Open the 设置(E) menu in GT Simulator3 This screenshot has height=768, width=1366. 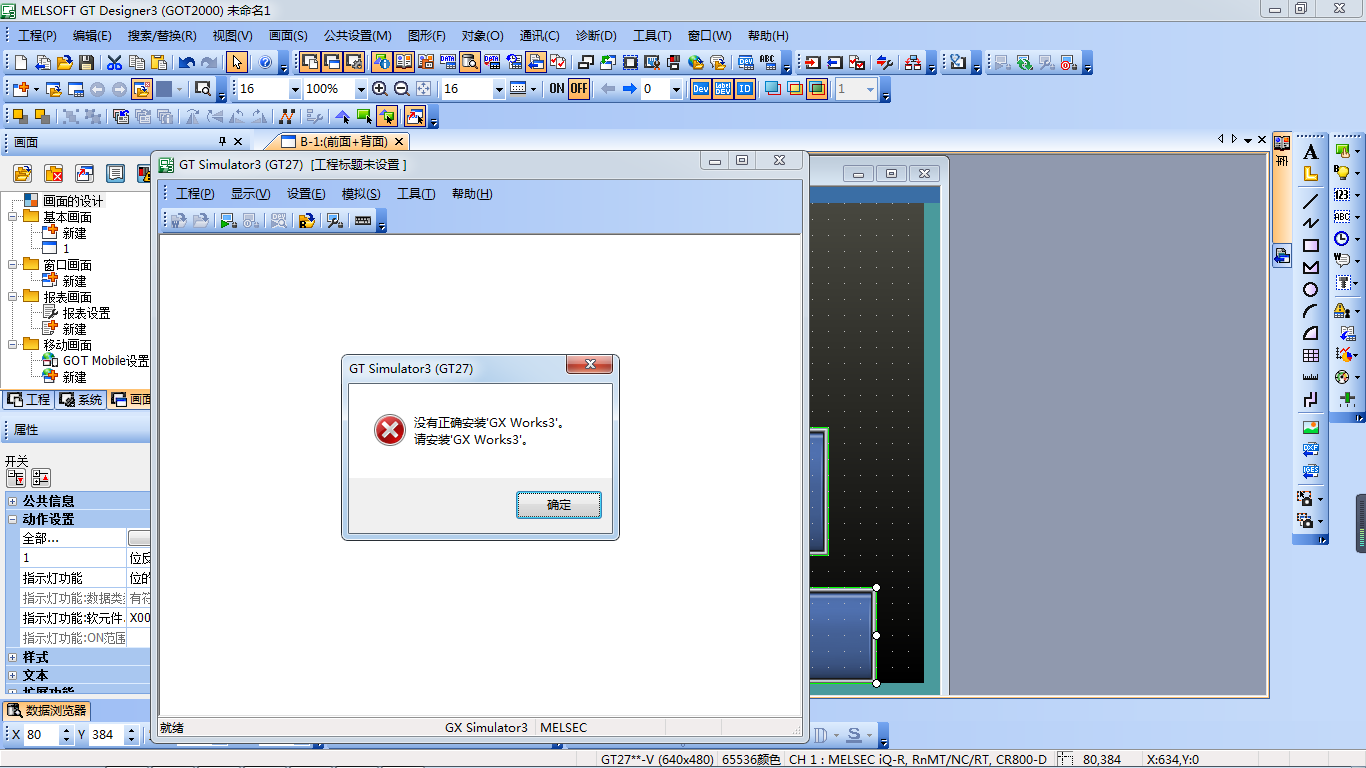point(306,194)
